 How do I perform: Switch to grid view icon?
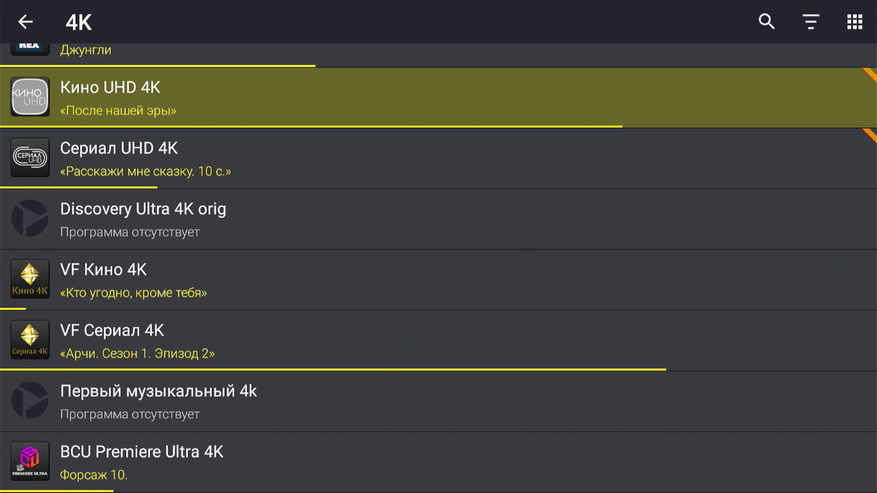point(855,22)
